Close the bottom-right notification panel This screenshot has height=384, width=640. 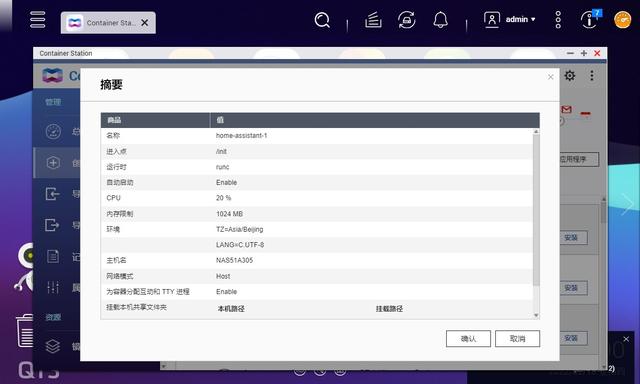point(626,339)
